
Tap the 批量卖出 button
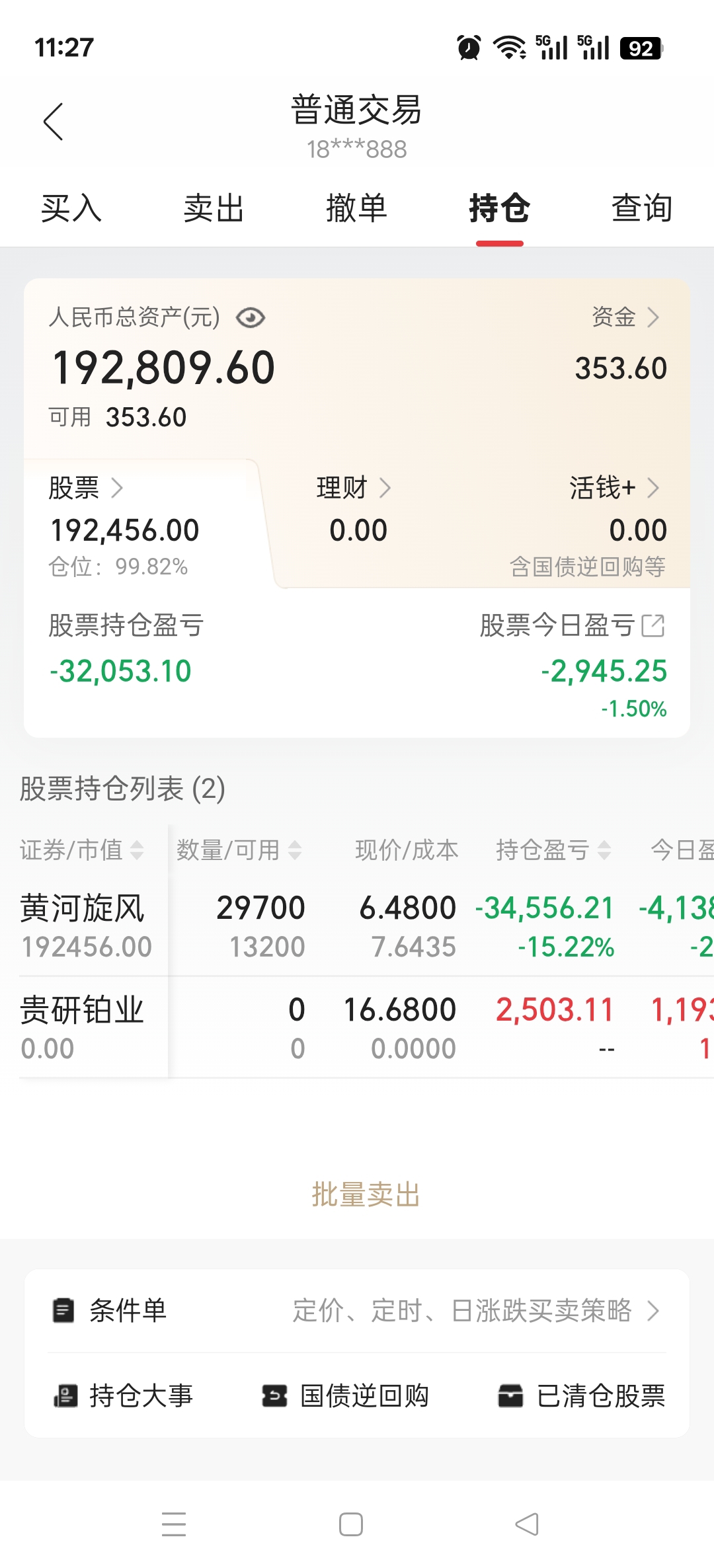click(366, 1195)
